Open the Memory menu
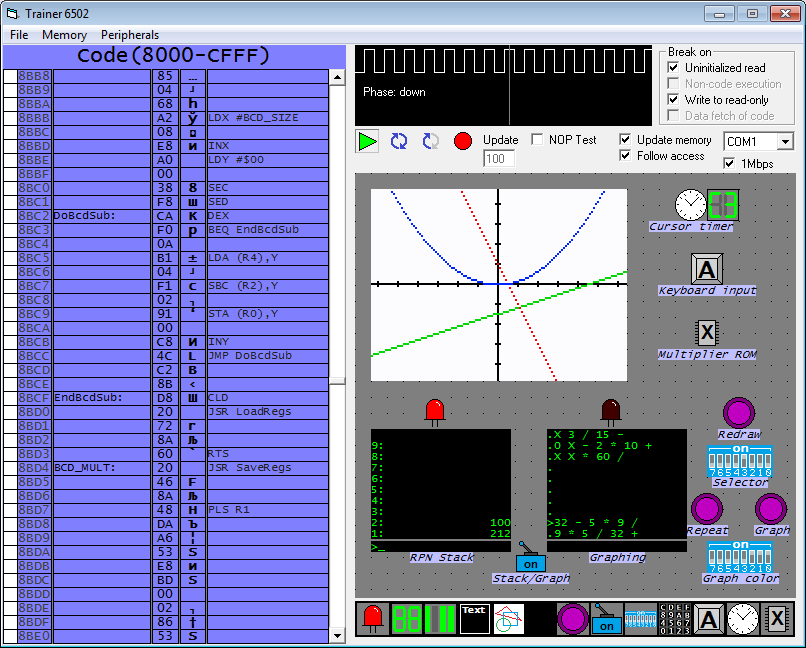This screenshot has width=806, height=648. [x=64, y=34]
